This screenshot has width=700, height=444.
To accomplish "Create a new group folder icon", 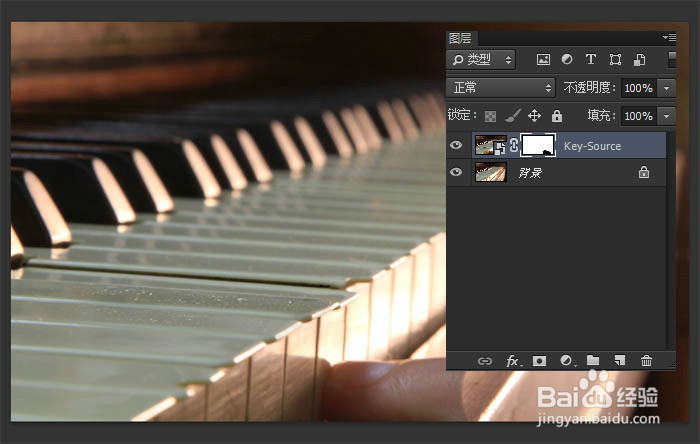I will tap(593, 360).
